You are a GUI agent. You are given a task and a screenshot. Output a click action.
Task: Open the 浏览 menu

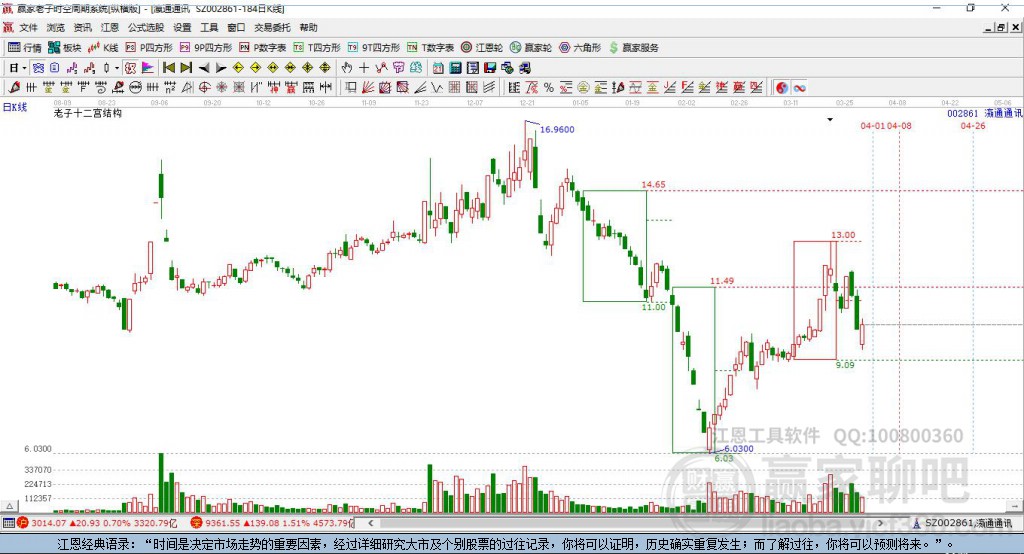click(x=56, y=27)
